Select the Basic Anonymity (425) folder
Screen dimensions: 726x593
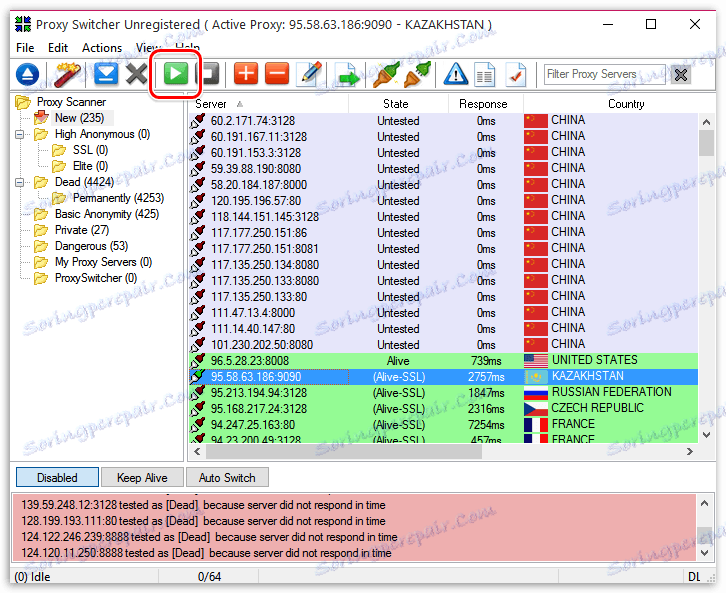tap(107, 214)
